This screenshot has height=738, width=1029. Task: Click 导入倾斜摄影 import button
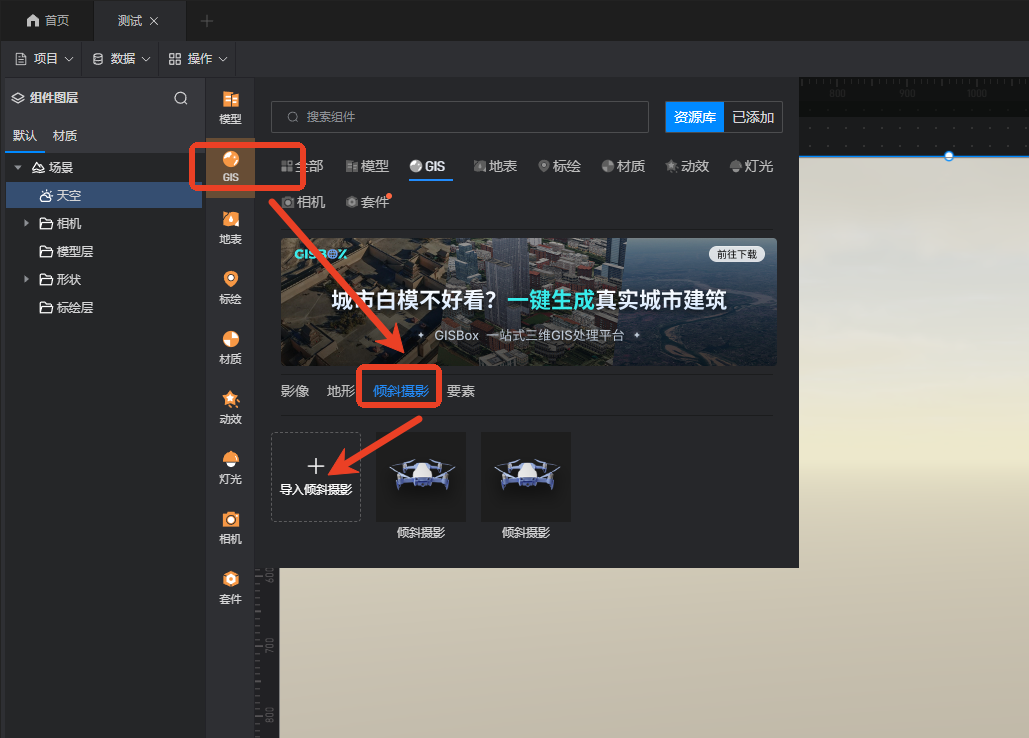316,477
